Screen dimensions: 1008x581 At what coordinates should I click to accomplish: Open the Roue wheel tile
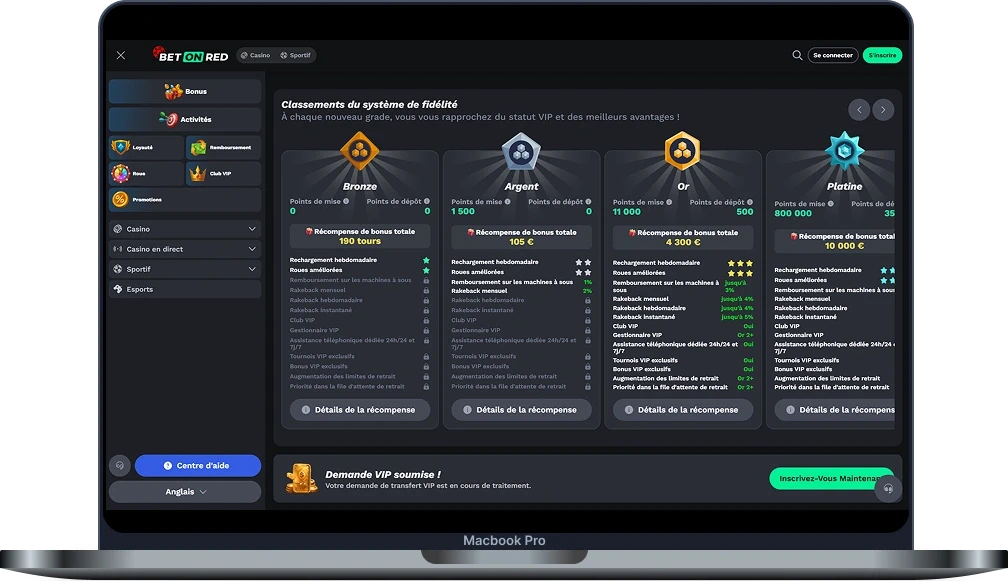146,173
